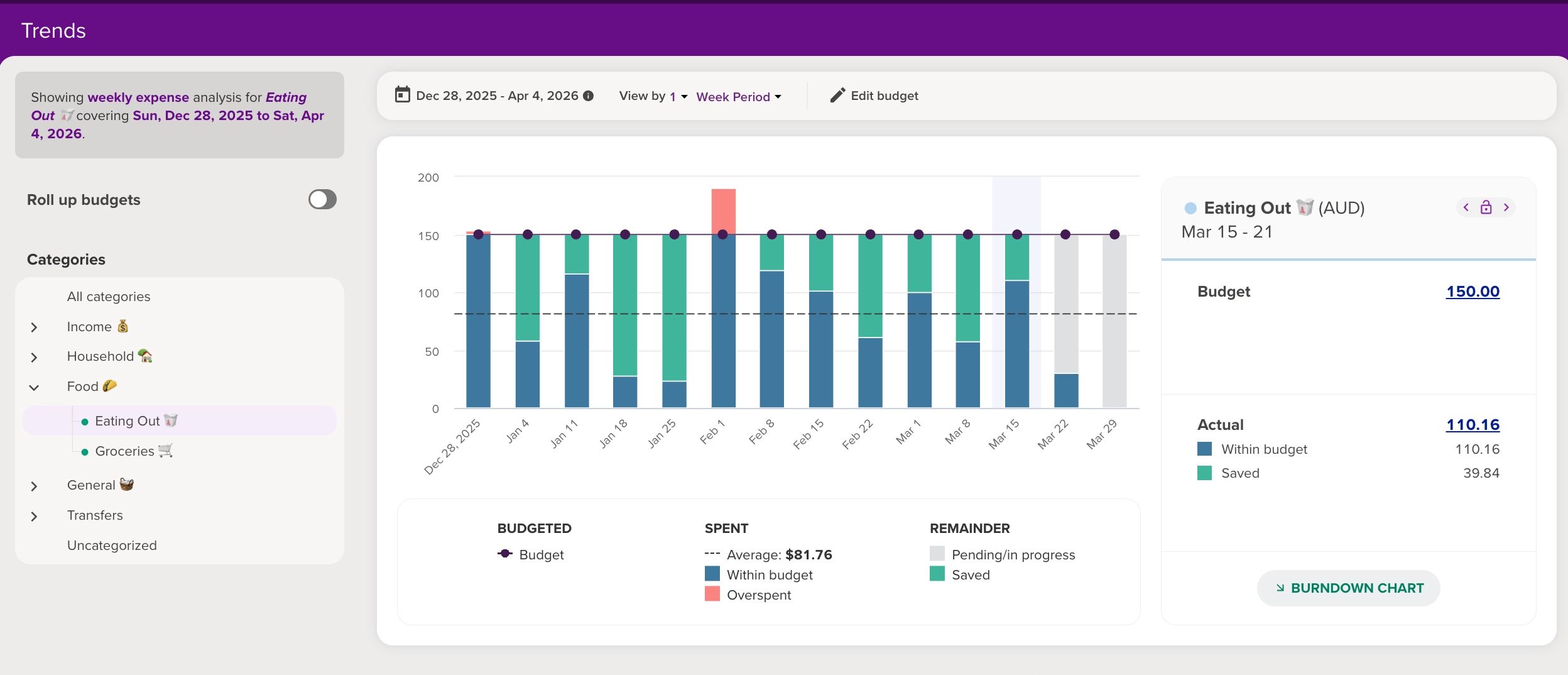Screen dimensions: 1568x675
Task: Click the budget point above Mar 22
Action: (x=1065, y=234)
